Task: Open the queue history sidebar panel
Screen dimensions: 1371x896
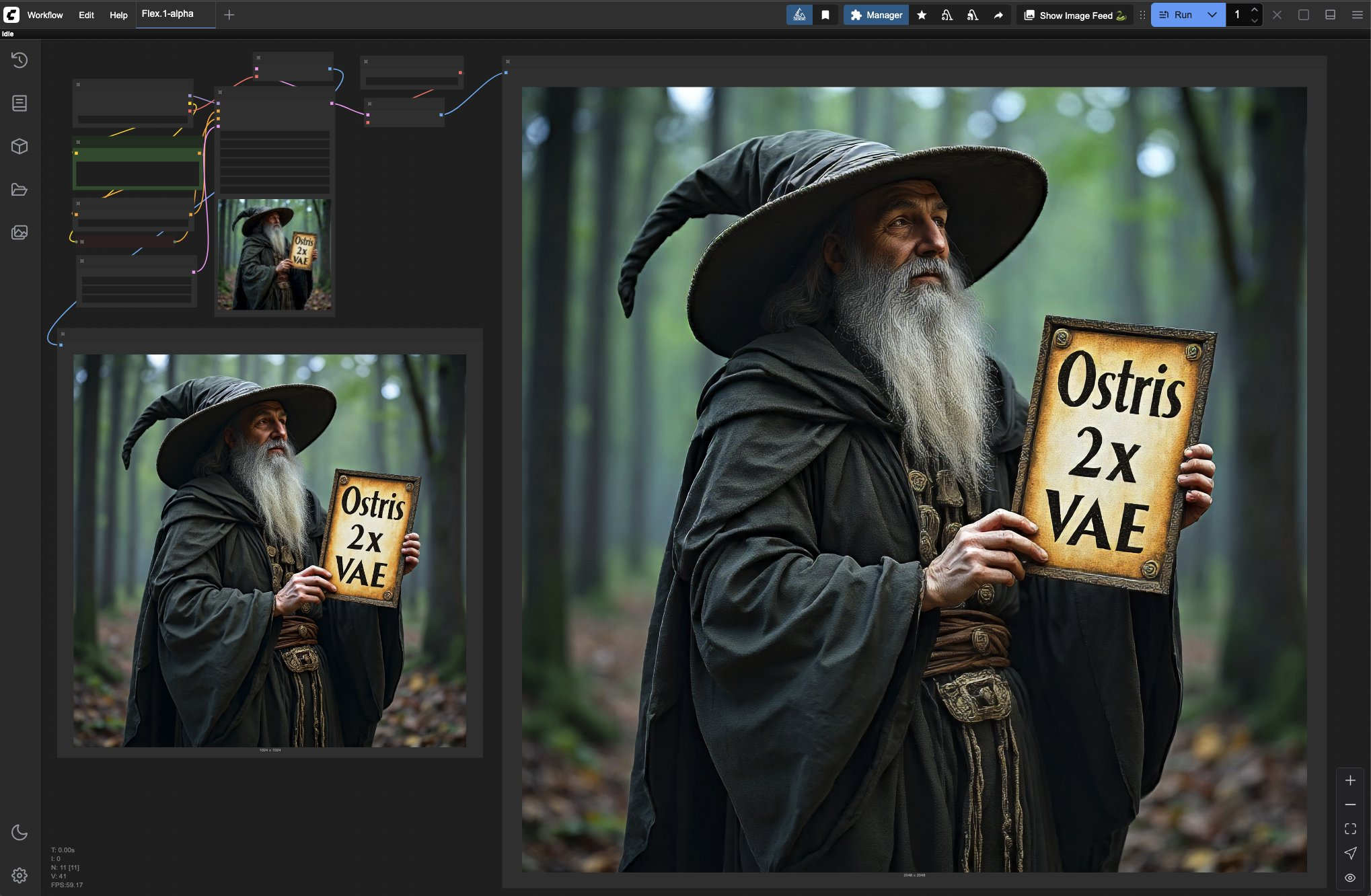Action: pyautogui.click(x=20, y=60)
